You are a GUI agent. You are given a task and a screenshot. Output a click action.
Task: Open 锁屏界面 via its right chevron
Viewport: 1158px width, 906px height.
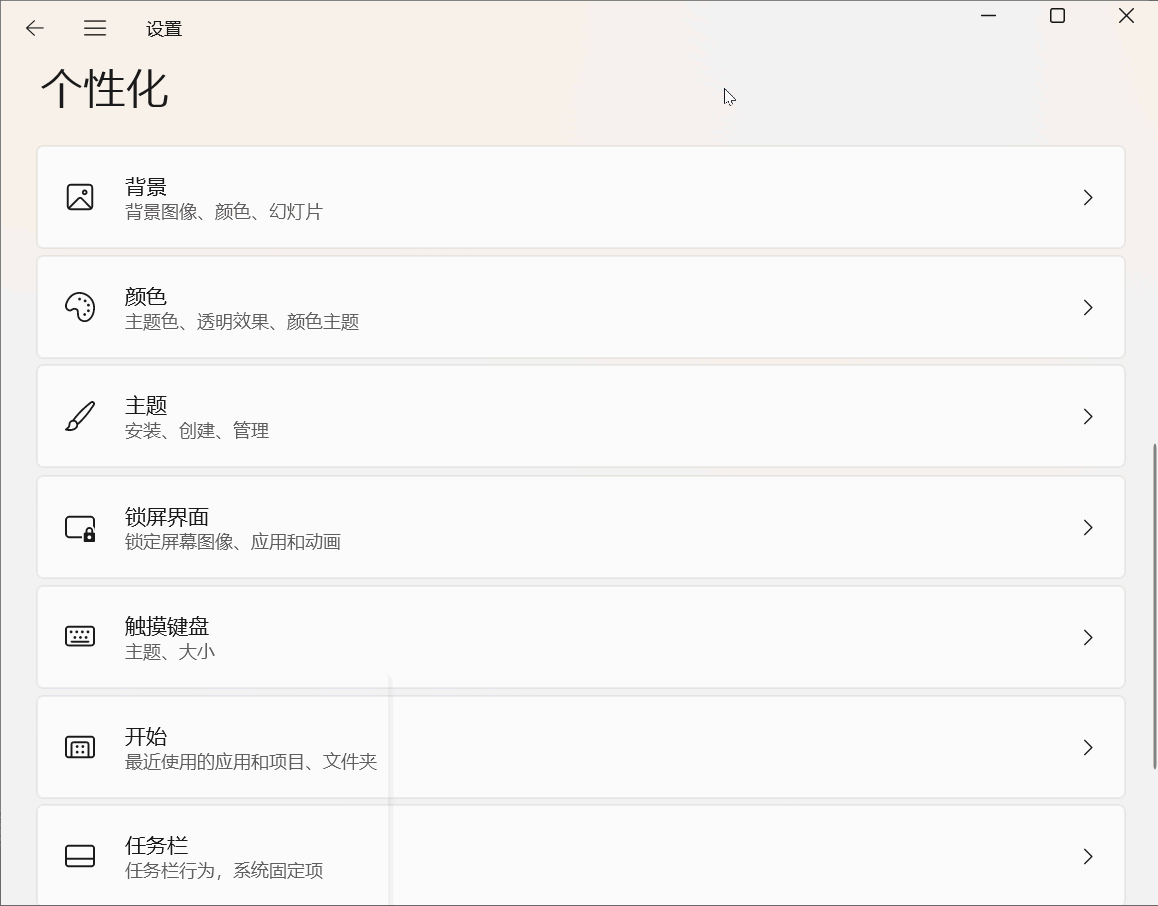point(1088,527)
